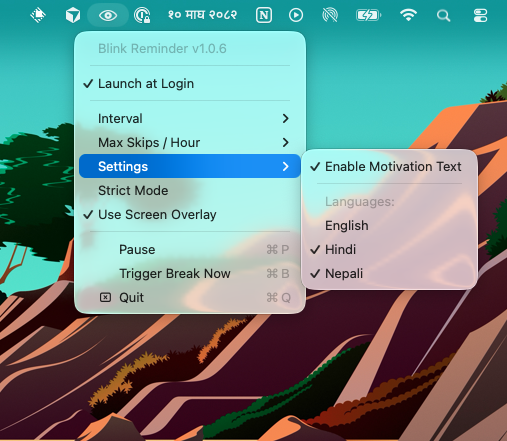
Task: Click the chip-shaped menu bar icon
Action: coord(38,15)
